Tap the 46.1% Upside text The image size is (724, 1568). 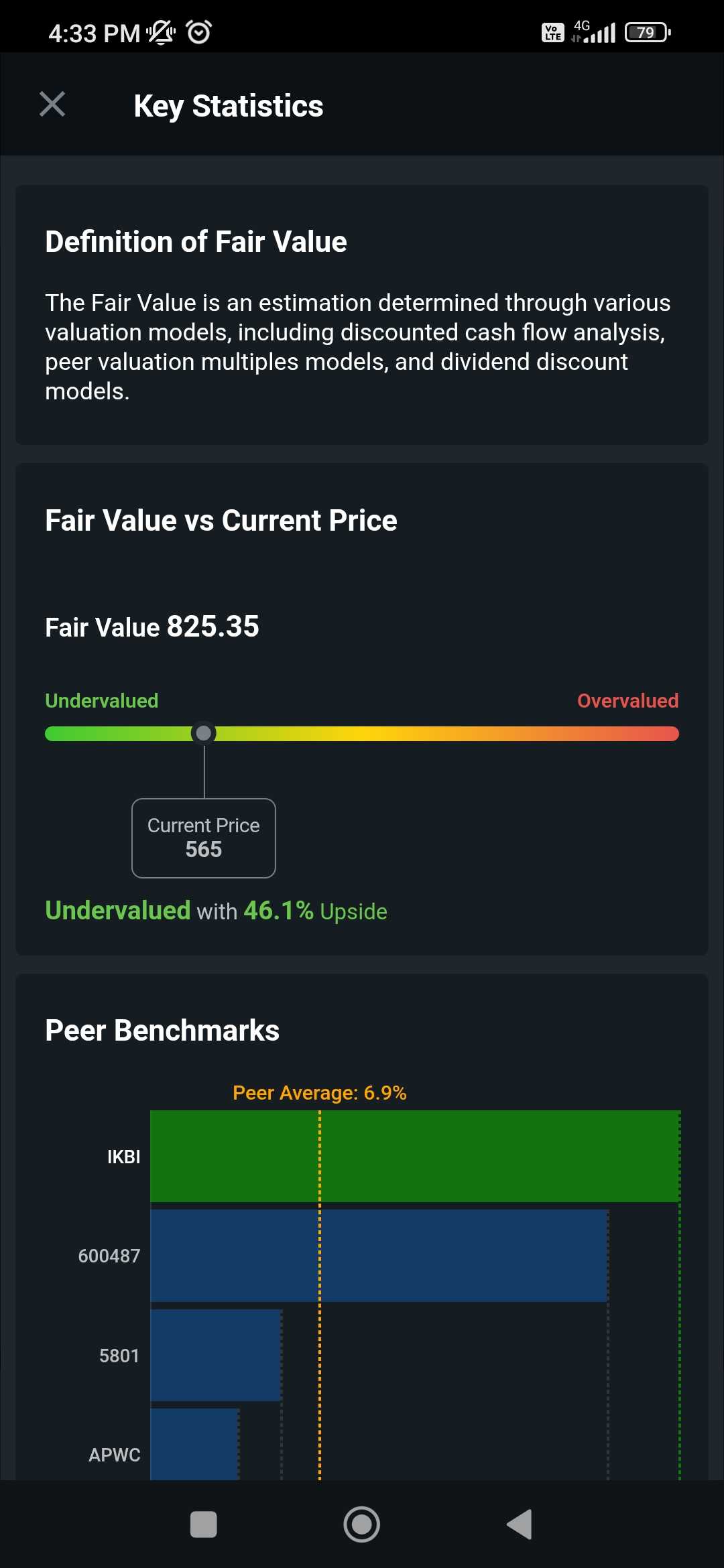(x=315, y=911)
